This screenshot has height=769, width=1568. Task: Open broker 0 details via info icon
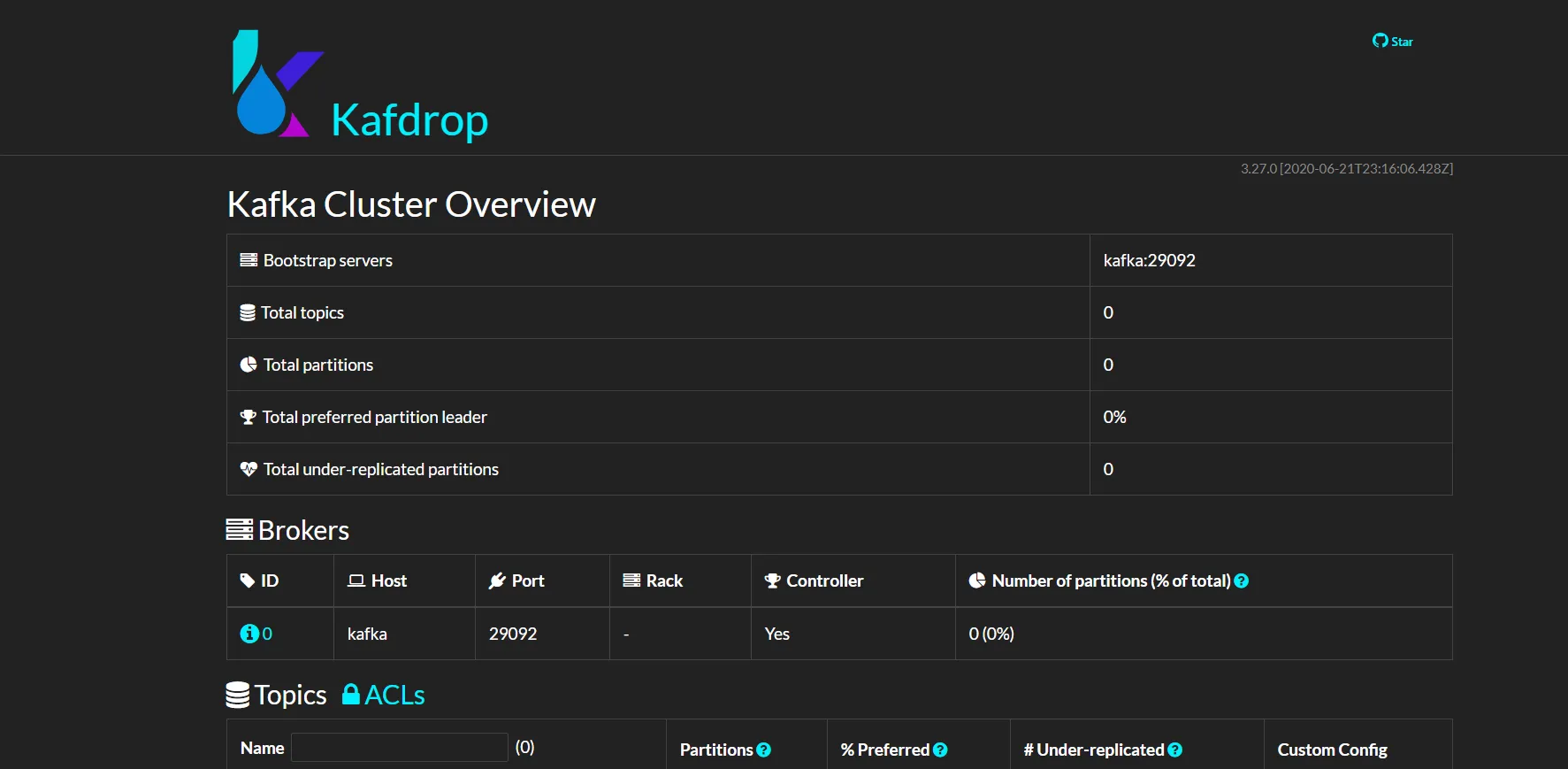click(249, 634)
